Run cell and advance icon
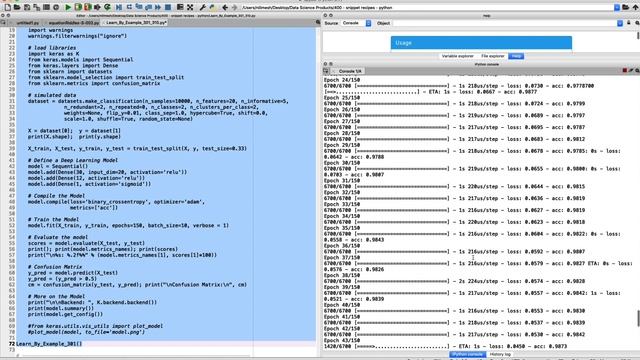The width and height of the screenshot is (640, 360). pyautogui.click(x=87, y=7)
